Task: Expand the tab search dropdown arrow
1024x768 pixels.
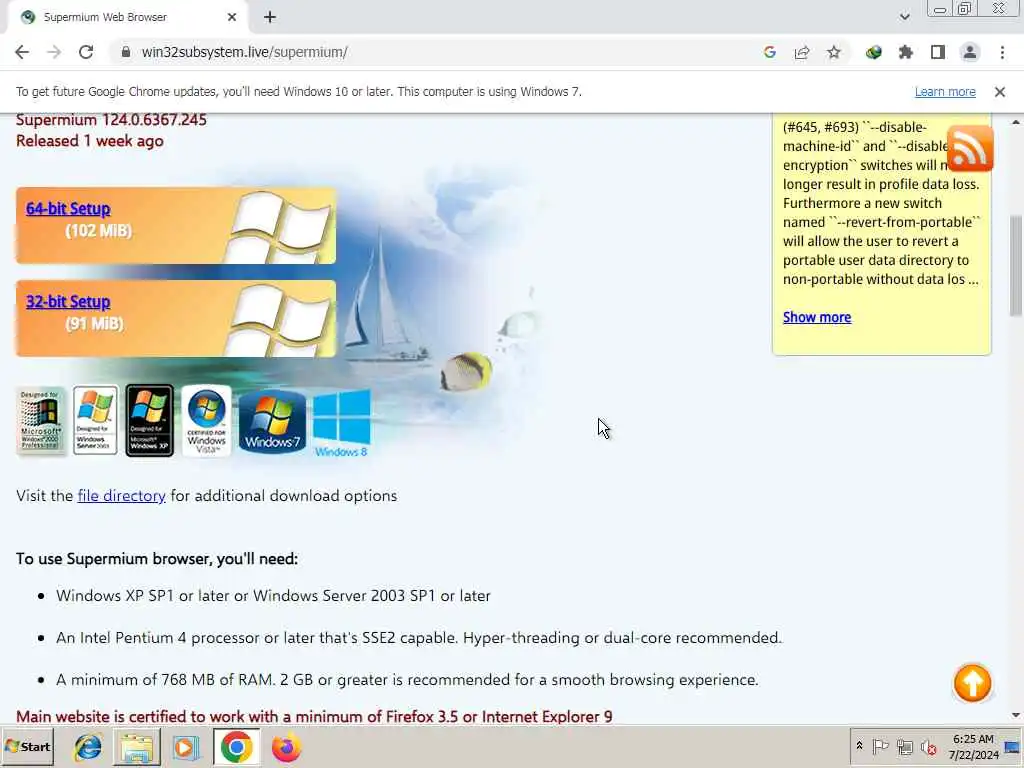Action: [x=904, y=17]
